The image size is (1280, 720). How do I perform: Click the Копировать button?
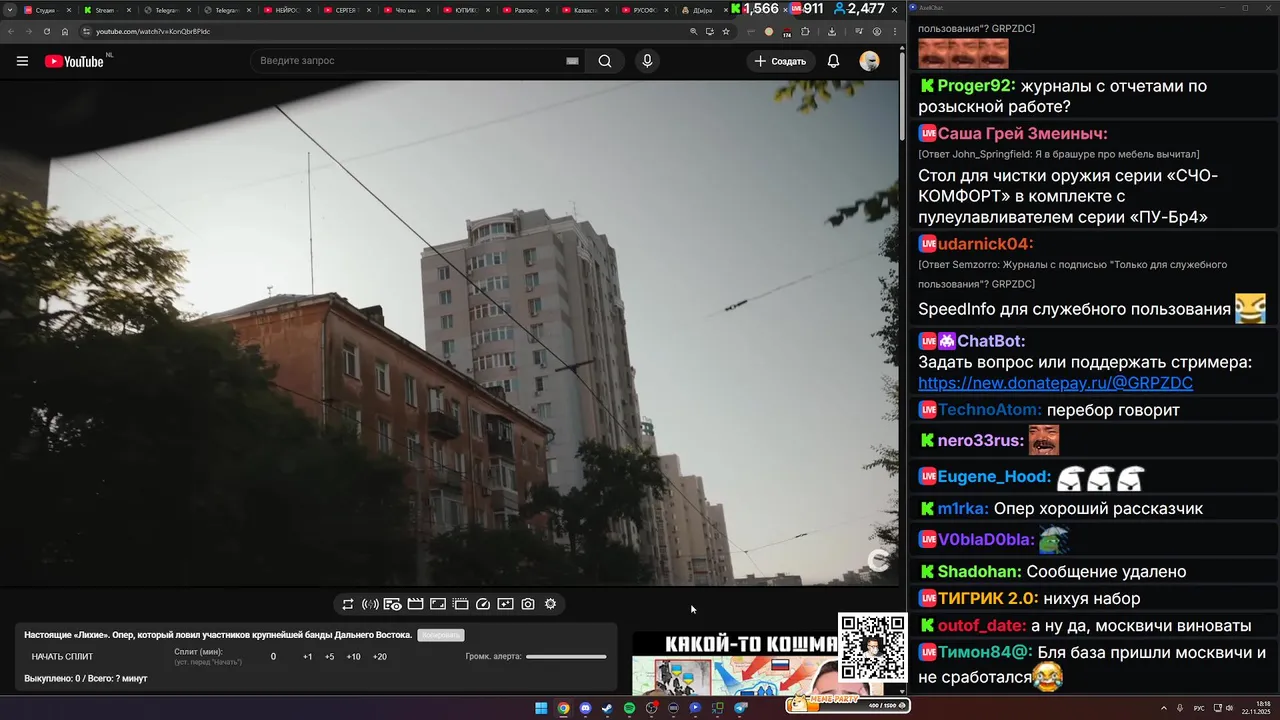[441, 635]
